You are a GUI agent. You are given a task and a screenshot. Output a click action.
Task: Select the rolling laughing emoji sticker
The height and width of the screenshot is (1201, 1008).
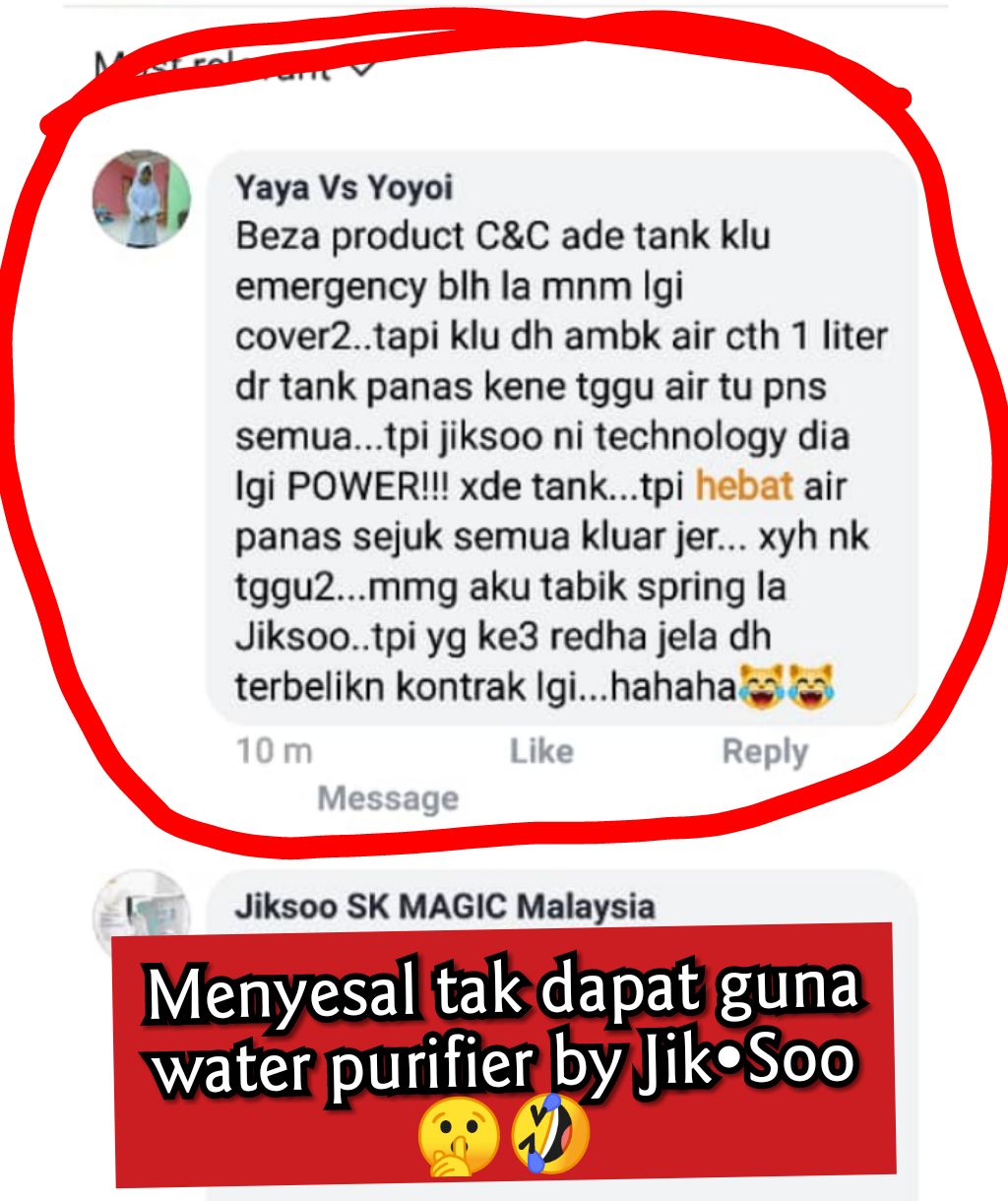pyautogui.click(x=550, y=1134)
